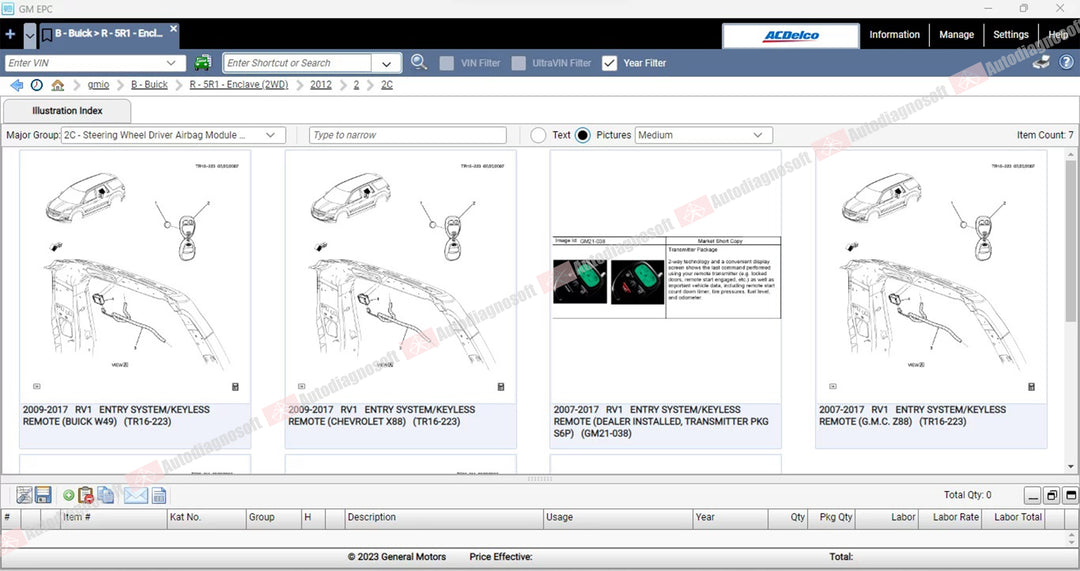Click the green add item icon
Image resolution: width=1080 pixels, height=571 pixels.
(x=68, y=495)
